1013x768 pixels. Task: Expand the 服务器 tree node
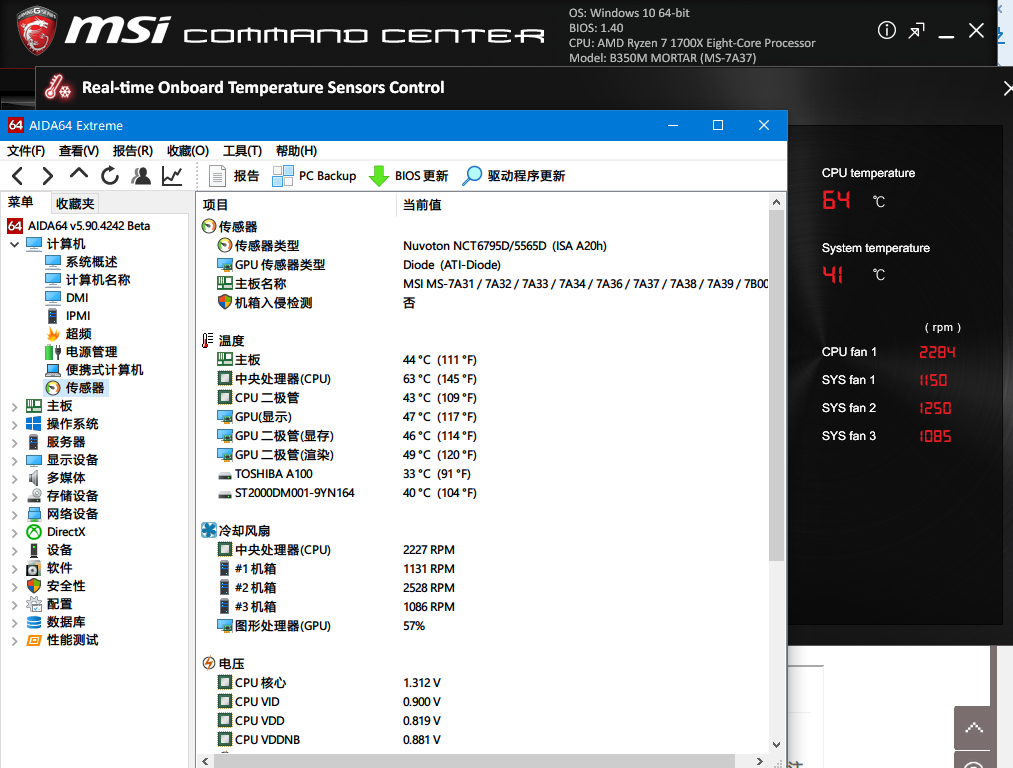pyautogui.click(x=14, y=442)
